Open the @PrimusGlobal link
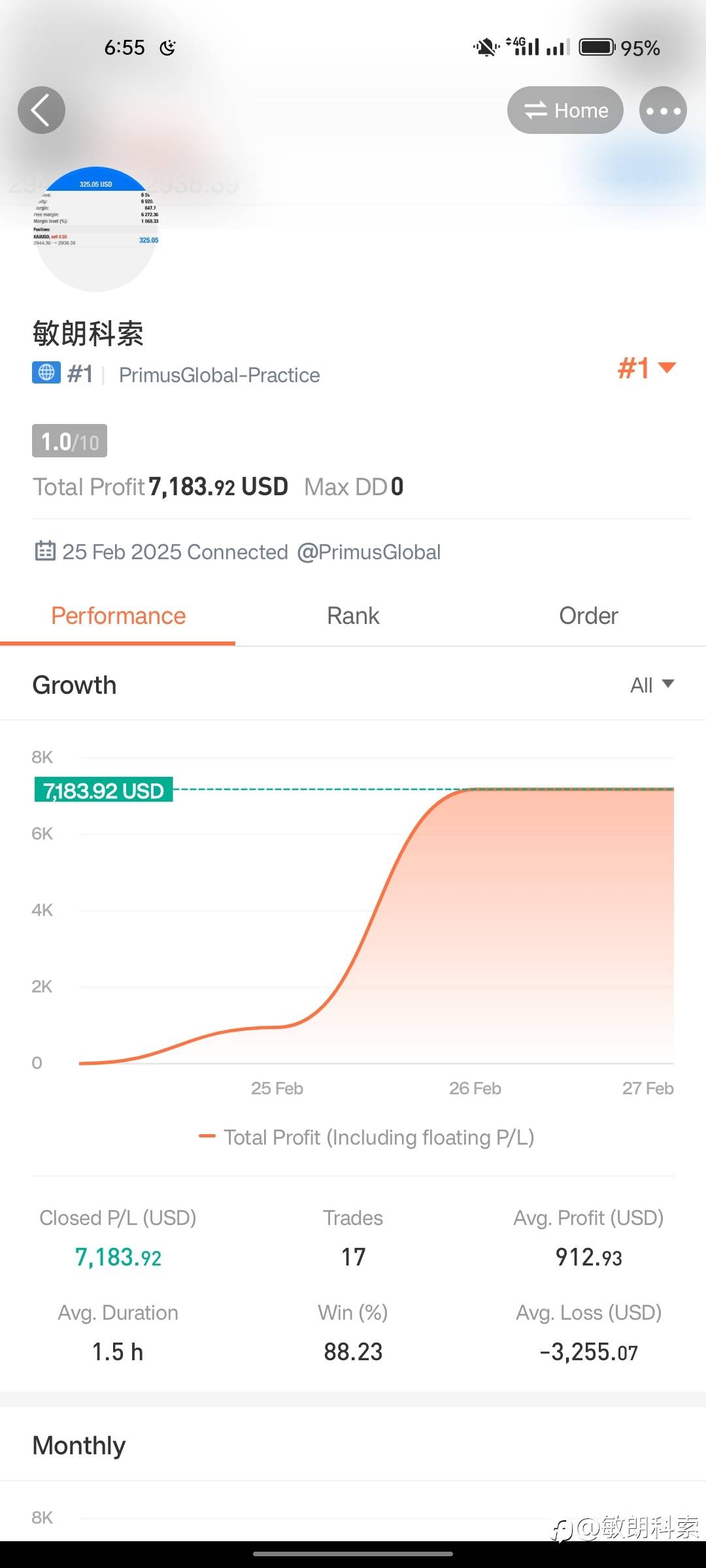Image resolution: width=706 pixels, height=1568 pixels. coord(369,552)
